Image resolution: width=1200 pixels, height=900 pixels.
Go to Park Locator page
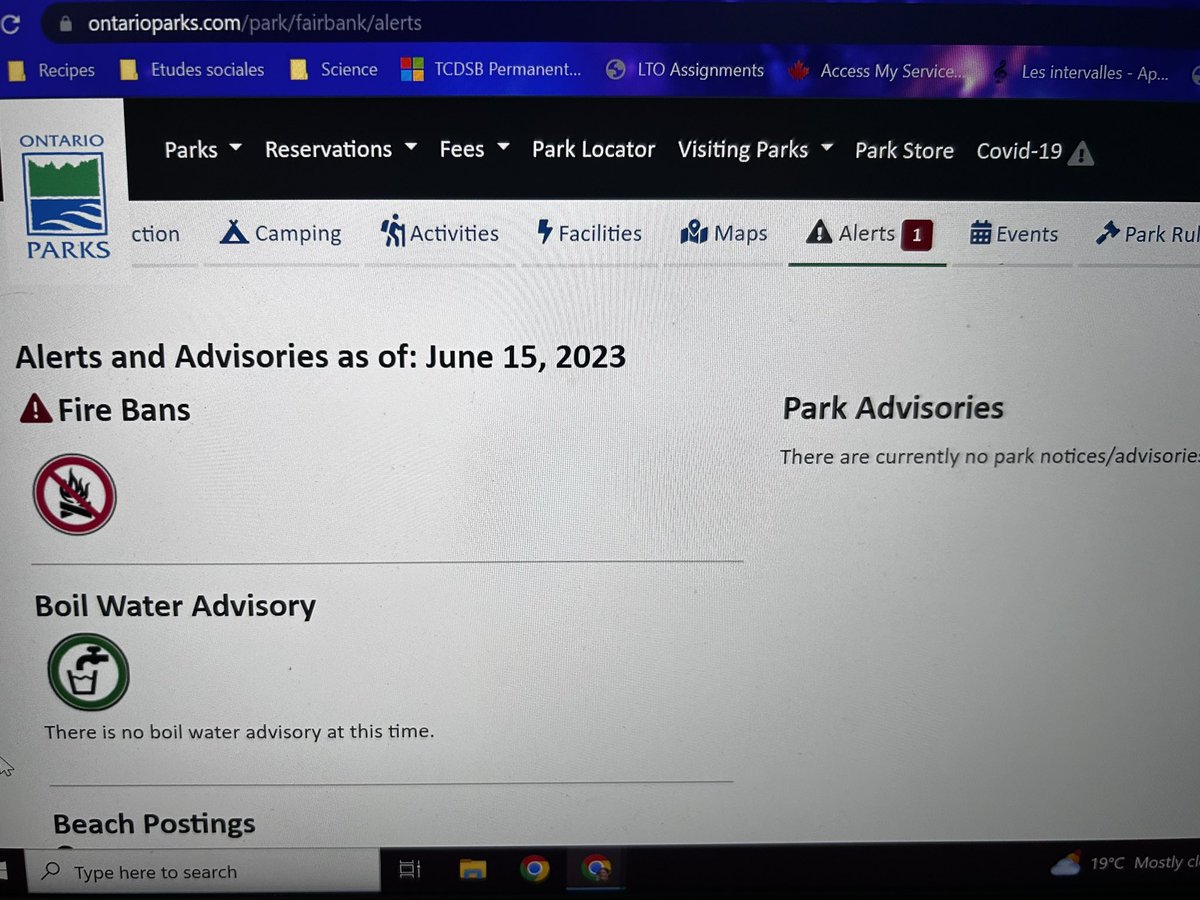[593, 149]
